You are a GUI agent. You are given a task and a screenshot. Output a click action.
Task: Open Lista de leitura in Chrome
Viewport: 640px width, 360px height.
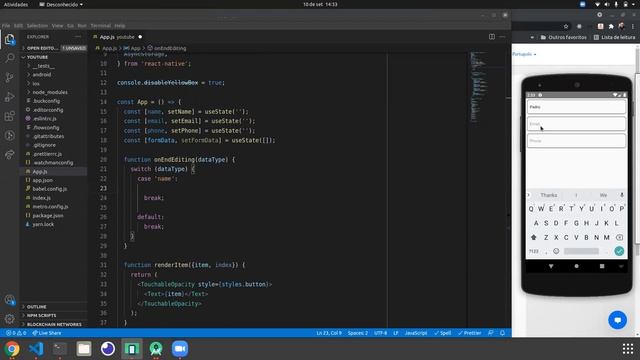point(614,37)
